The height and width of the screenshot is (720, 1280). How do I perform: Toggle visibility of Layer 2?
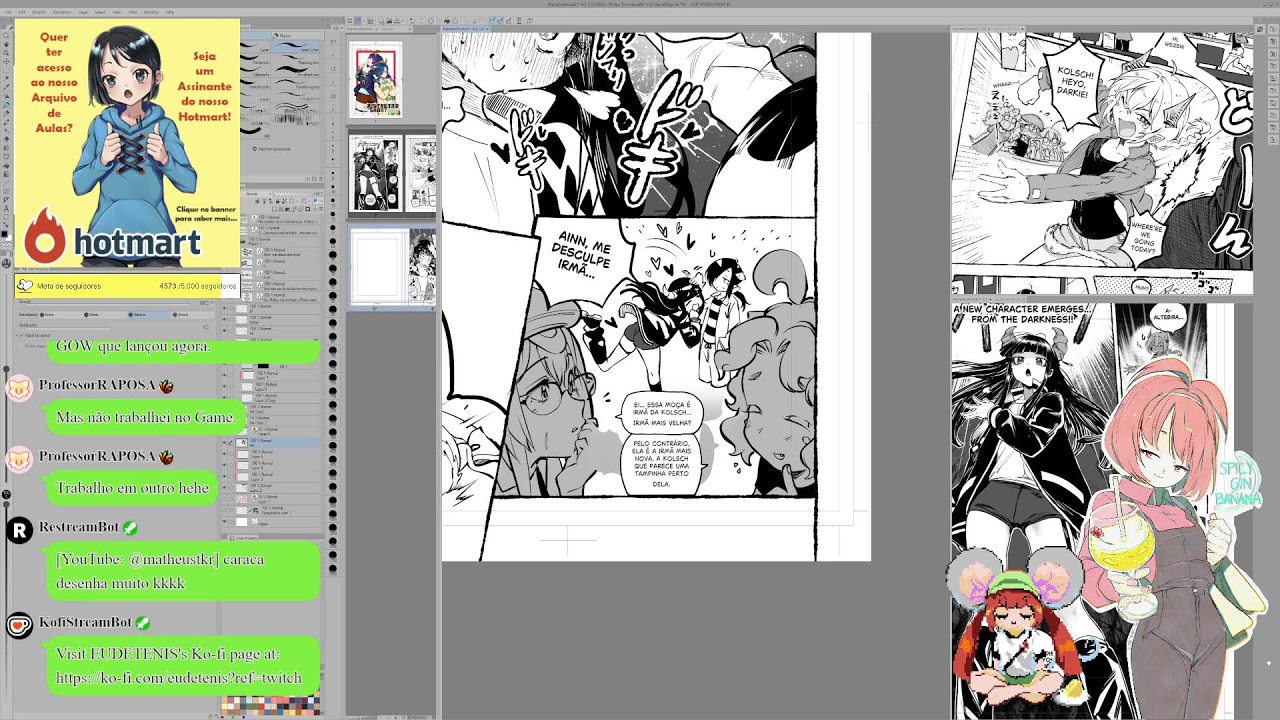point(224,488)
